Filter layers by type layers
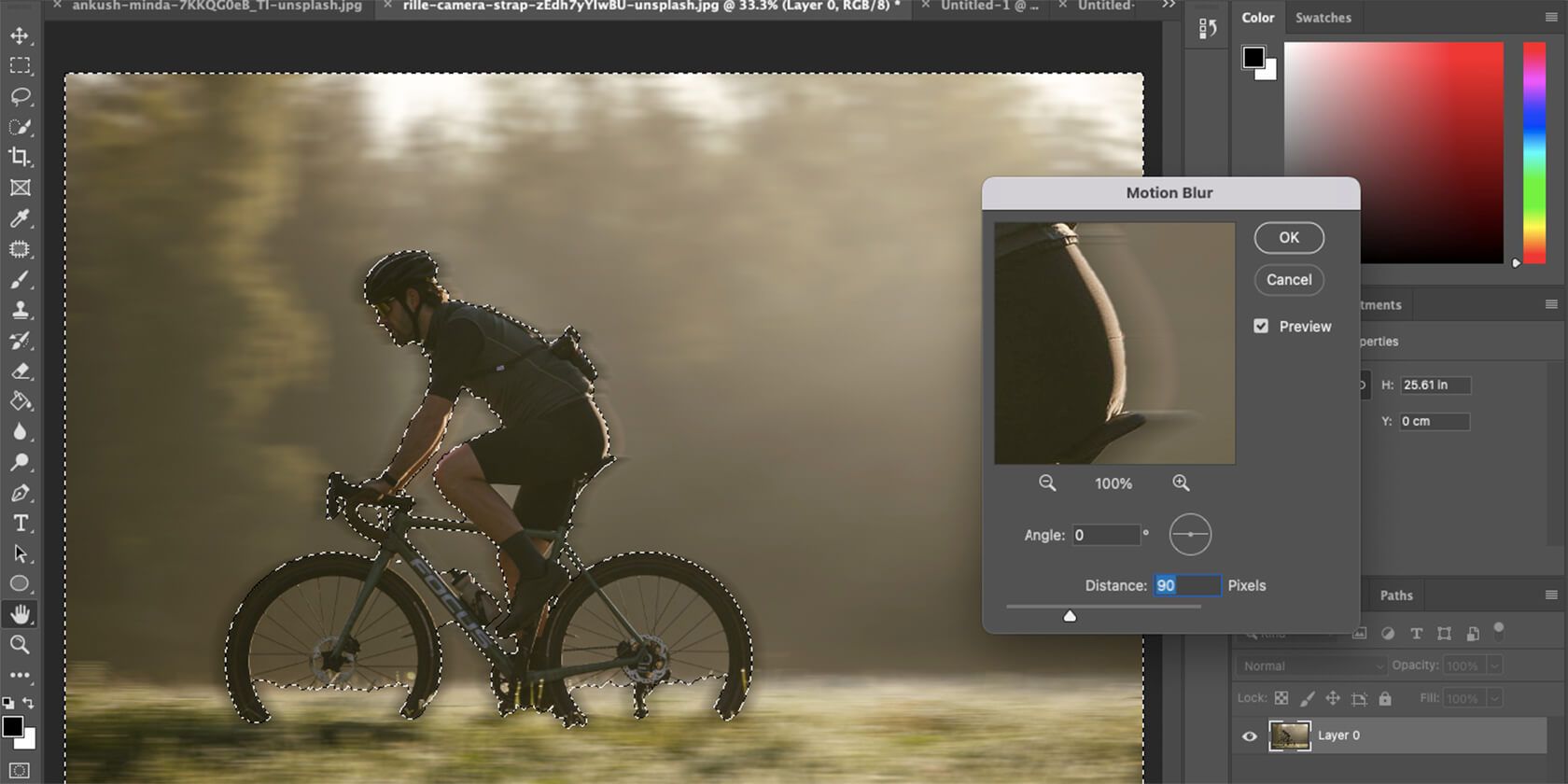This screenshot has width=1568, height=784. pos(1416,634)
